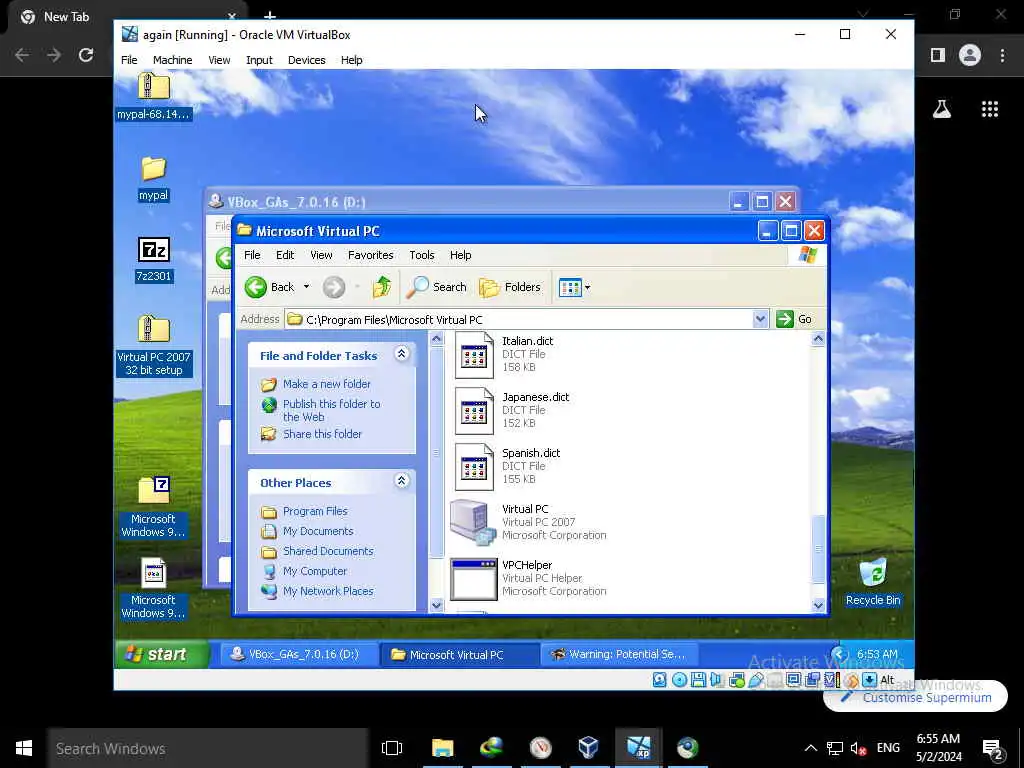Click the network adapter status icon in VirtualBox
The image size is (1024, 768).
pyautogui.click(x=737, y=680)
